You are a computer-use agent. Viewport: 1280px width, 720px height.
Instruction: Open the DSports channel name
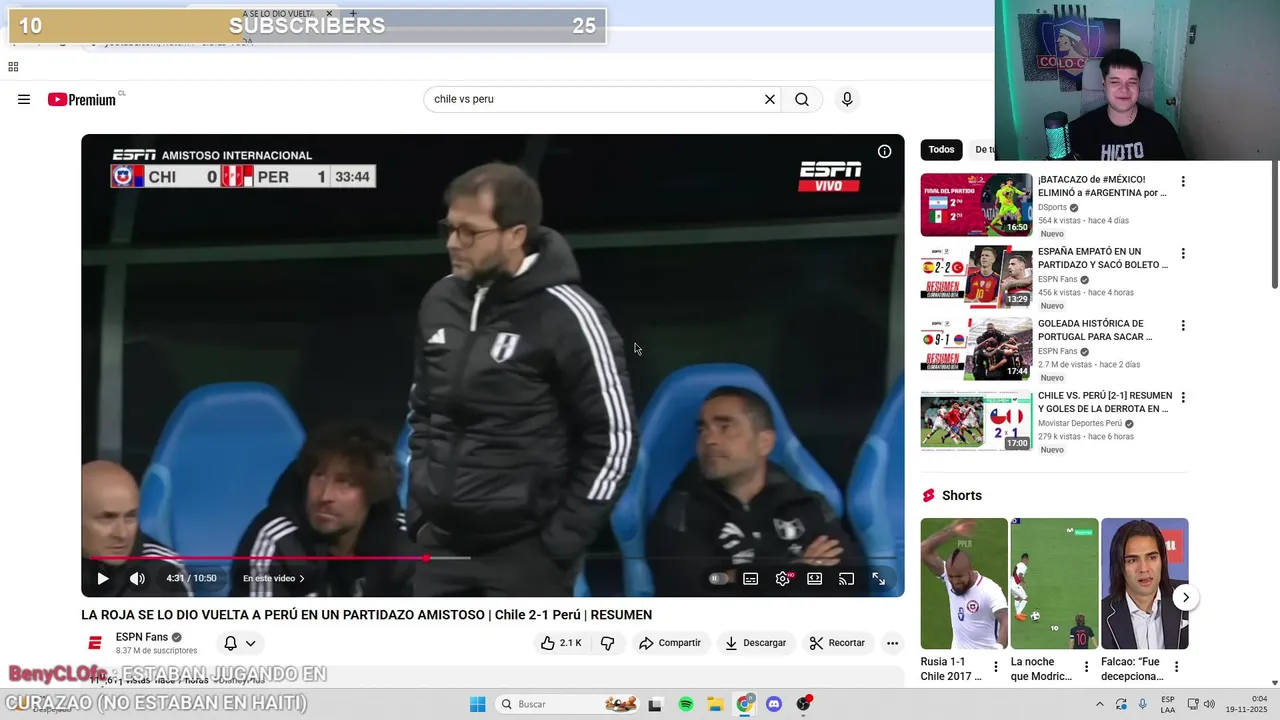point(1052,207)
